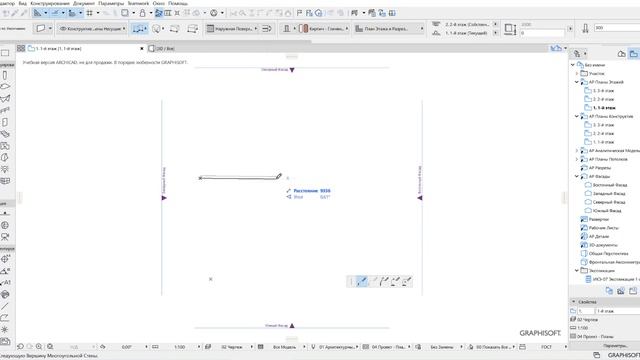The height and width of the screenshot is (360, 640).
Task: Select the Lamp tool in toolbox
Action: pos(5,169)
